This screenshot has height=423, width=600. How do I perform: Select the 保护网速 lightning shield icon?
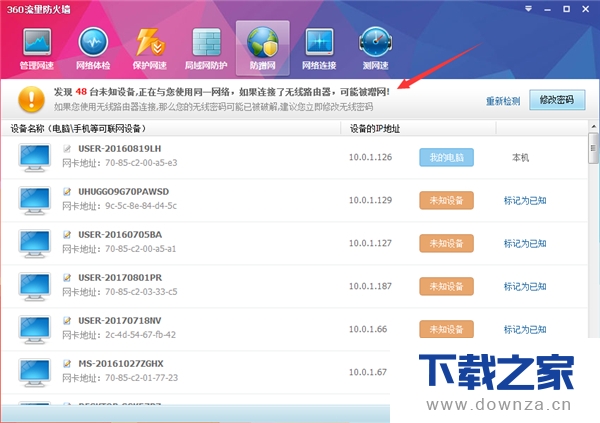click(x=150, y=49)
